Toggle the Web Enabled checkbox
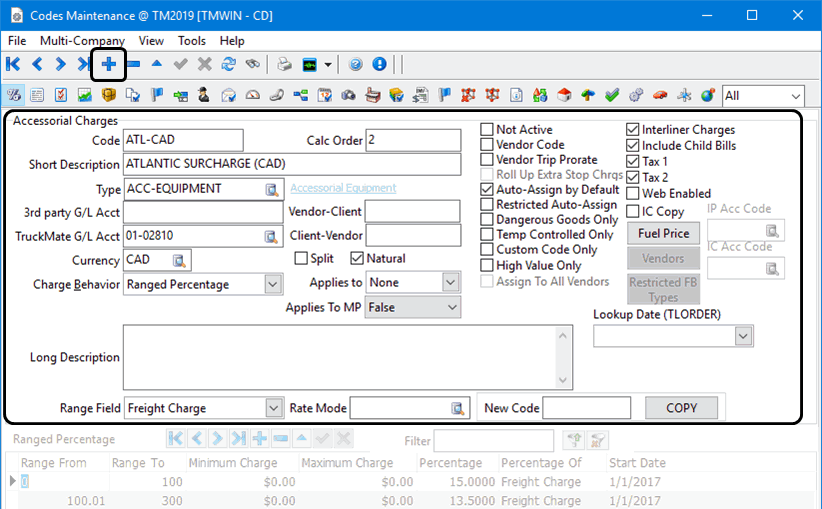 pyautogui.click(x=633, y=194)
